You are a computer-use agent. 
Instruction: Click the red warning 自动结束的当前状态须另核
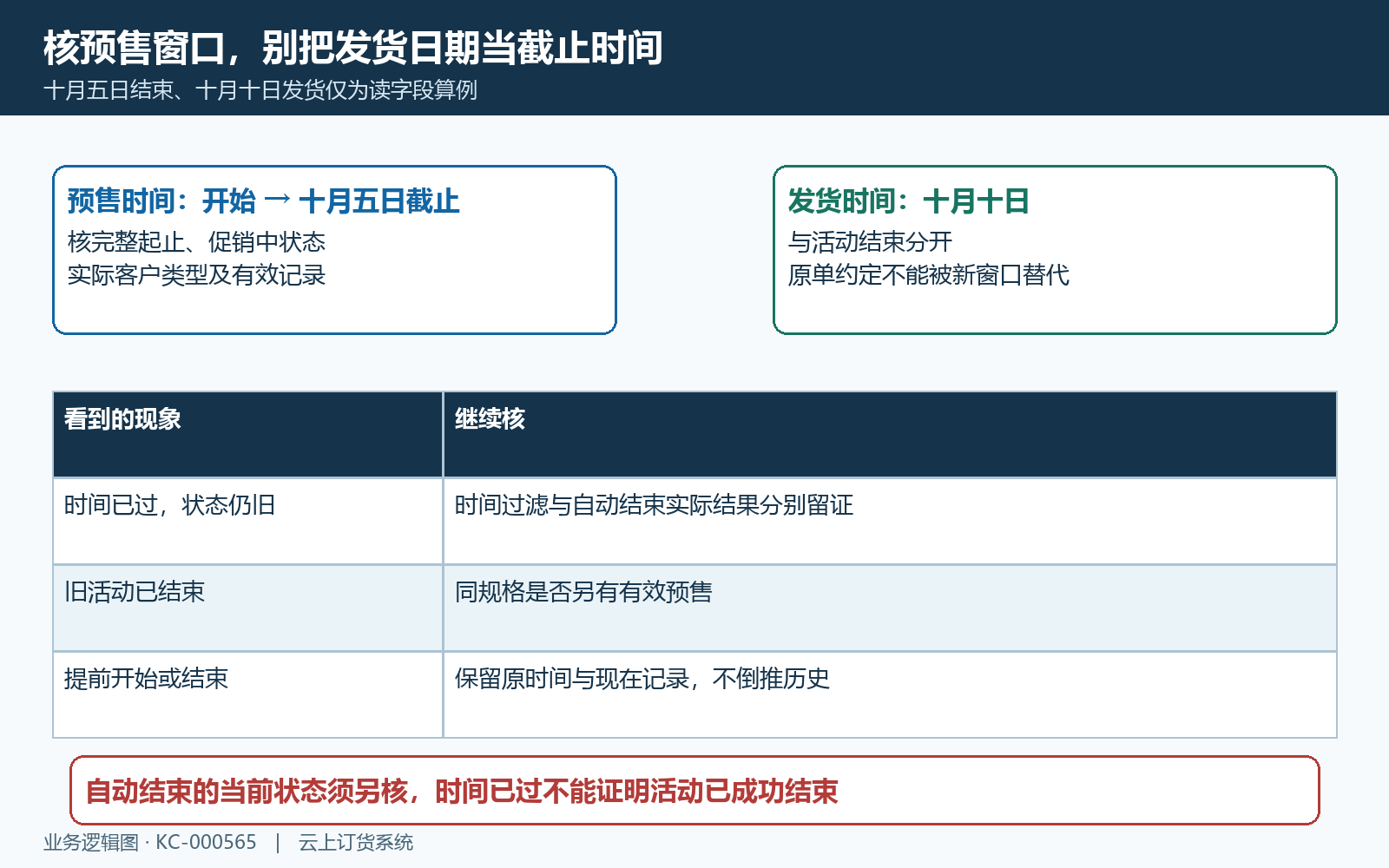pyautogui.click(x=694, y=791)
